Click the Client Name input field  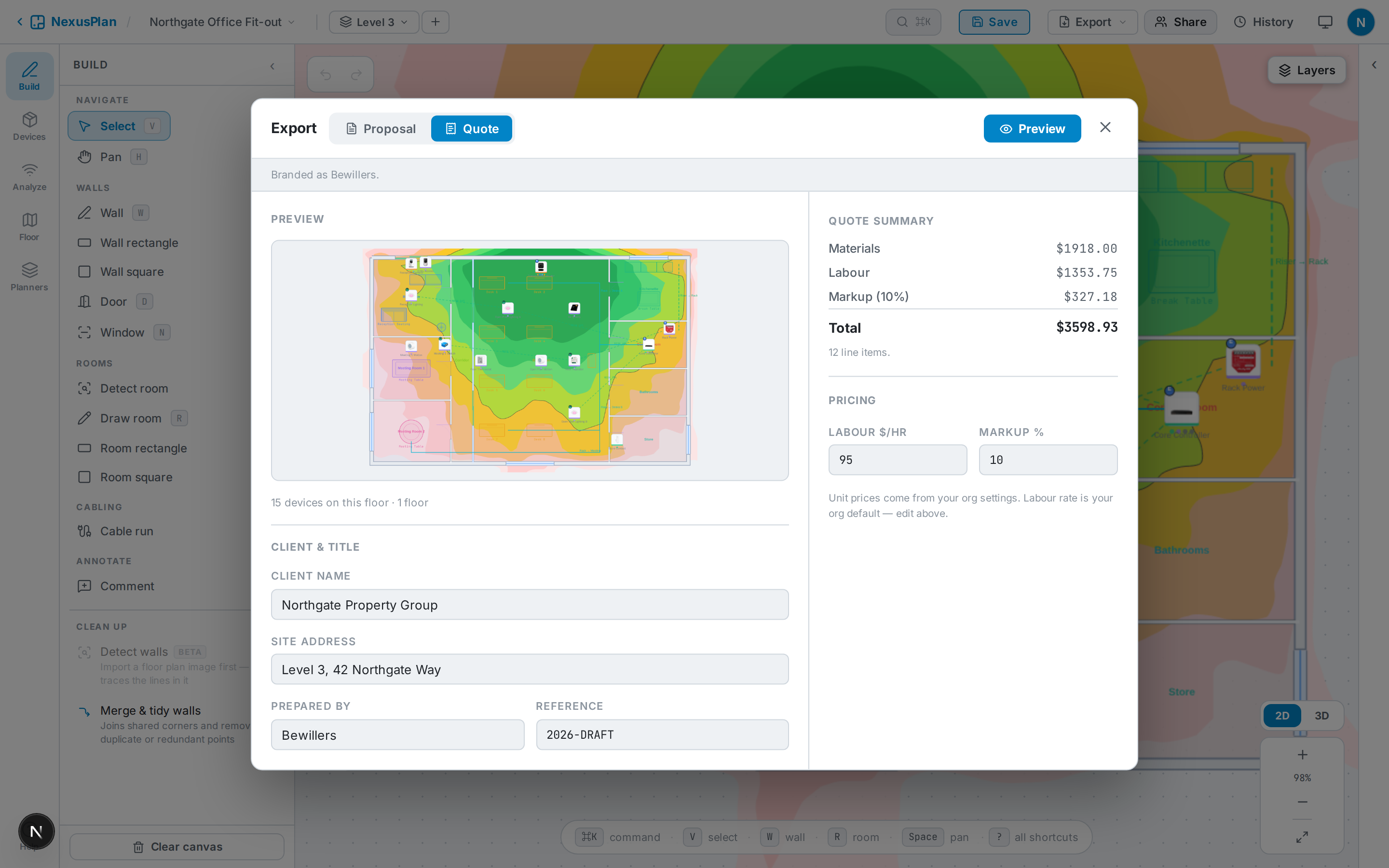coord(529,605)
